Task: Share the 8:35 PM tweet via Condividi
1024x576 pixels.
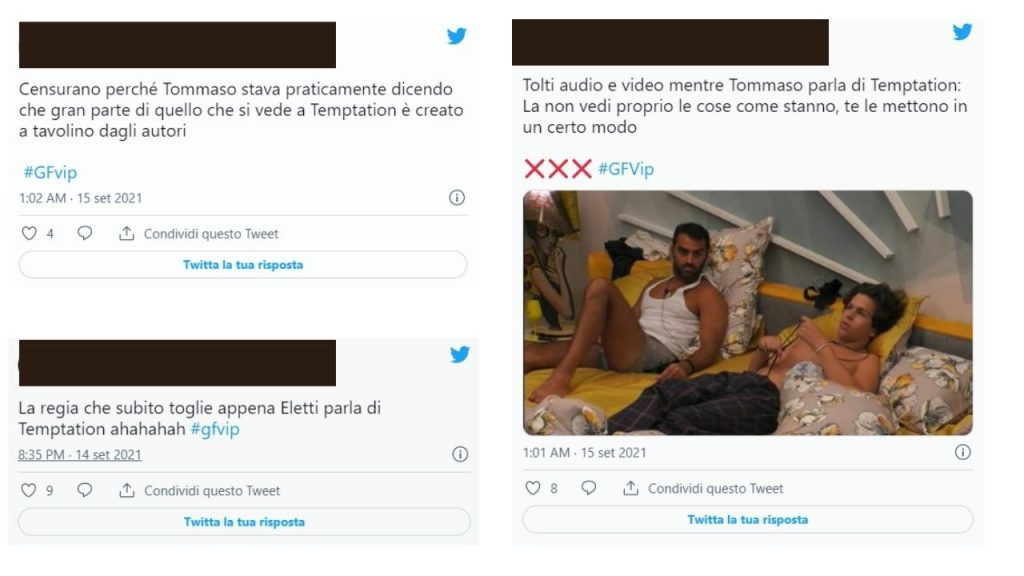Action: (x=200, y=491)
